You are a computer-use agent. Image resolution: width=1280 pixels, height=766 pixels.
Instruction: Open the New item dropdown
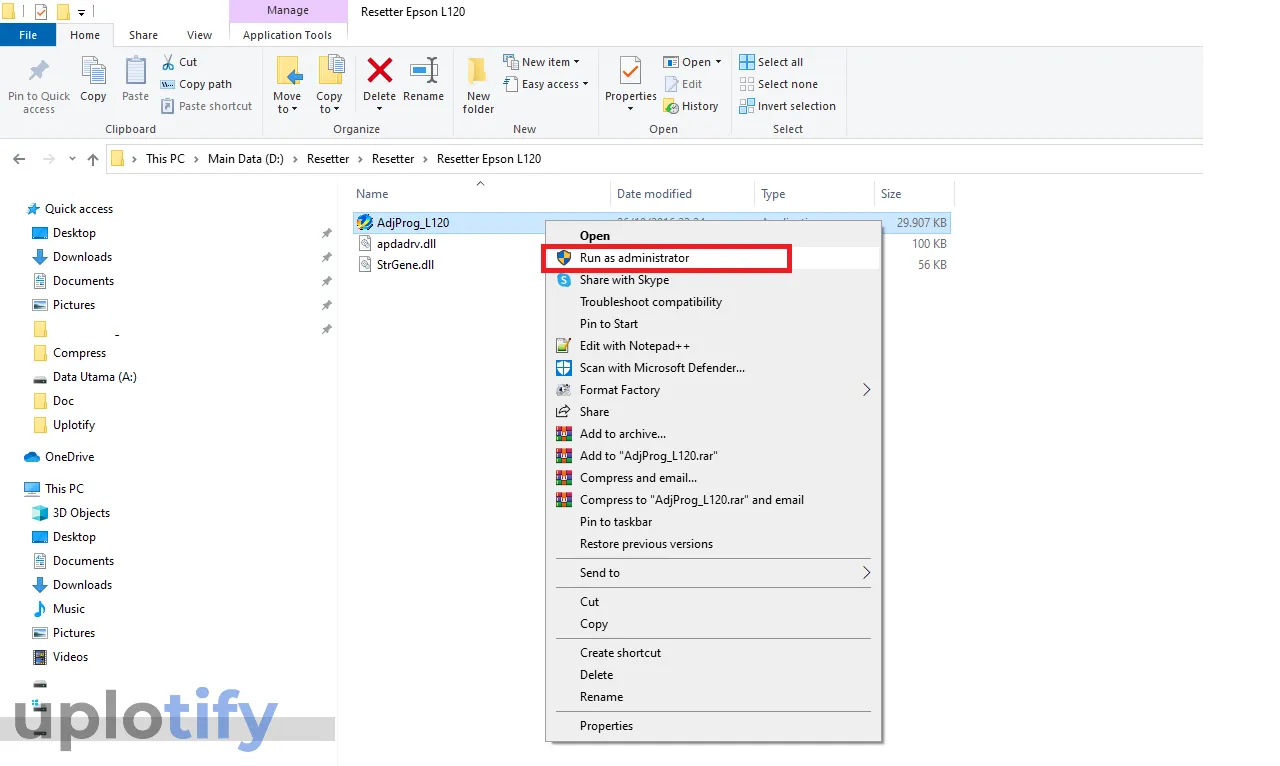pyautogui.click(x=541, y=62)
